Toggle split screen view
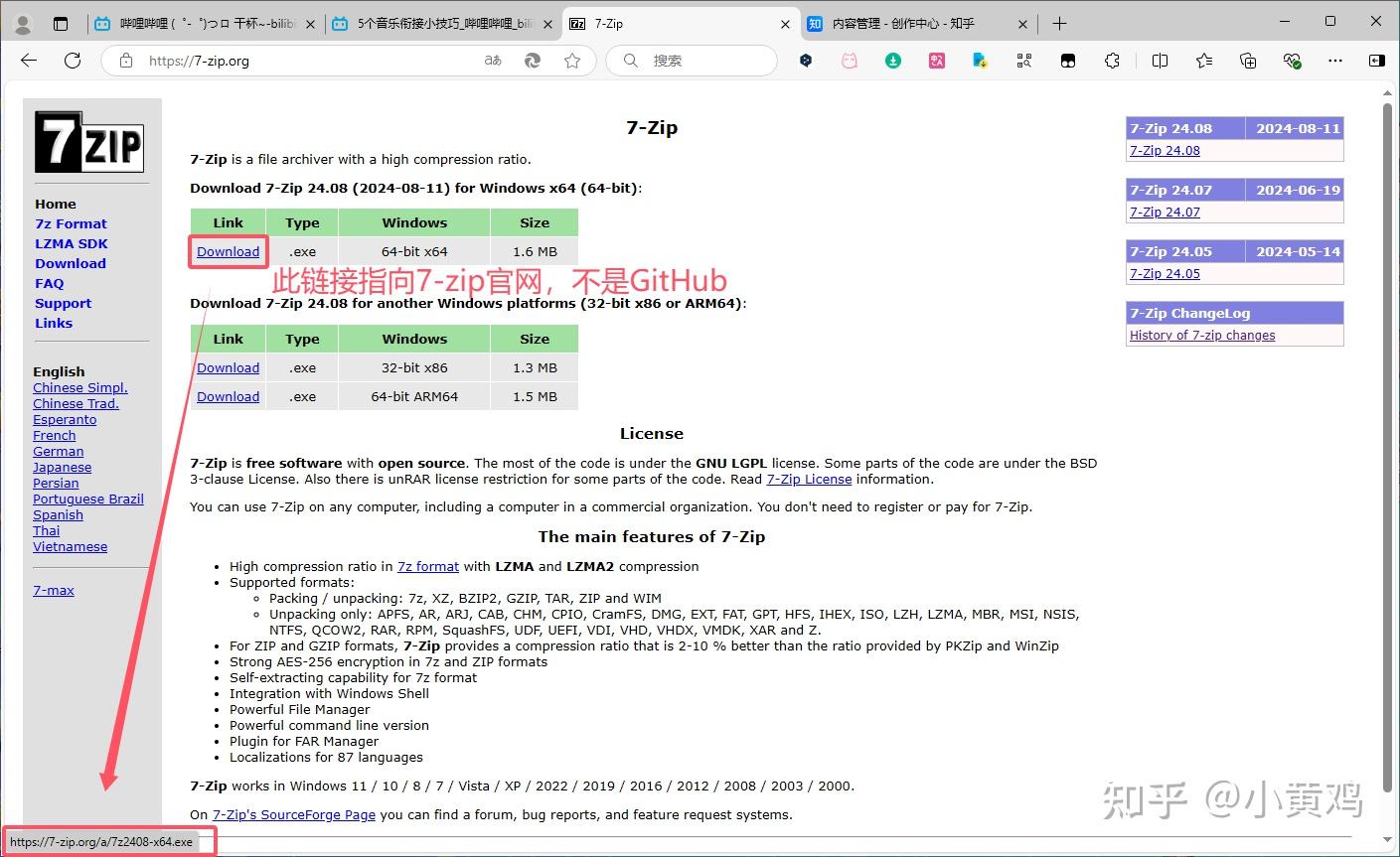This screenshot has width=1400, height=857. pyautogui.click(x=1159, y=61)
